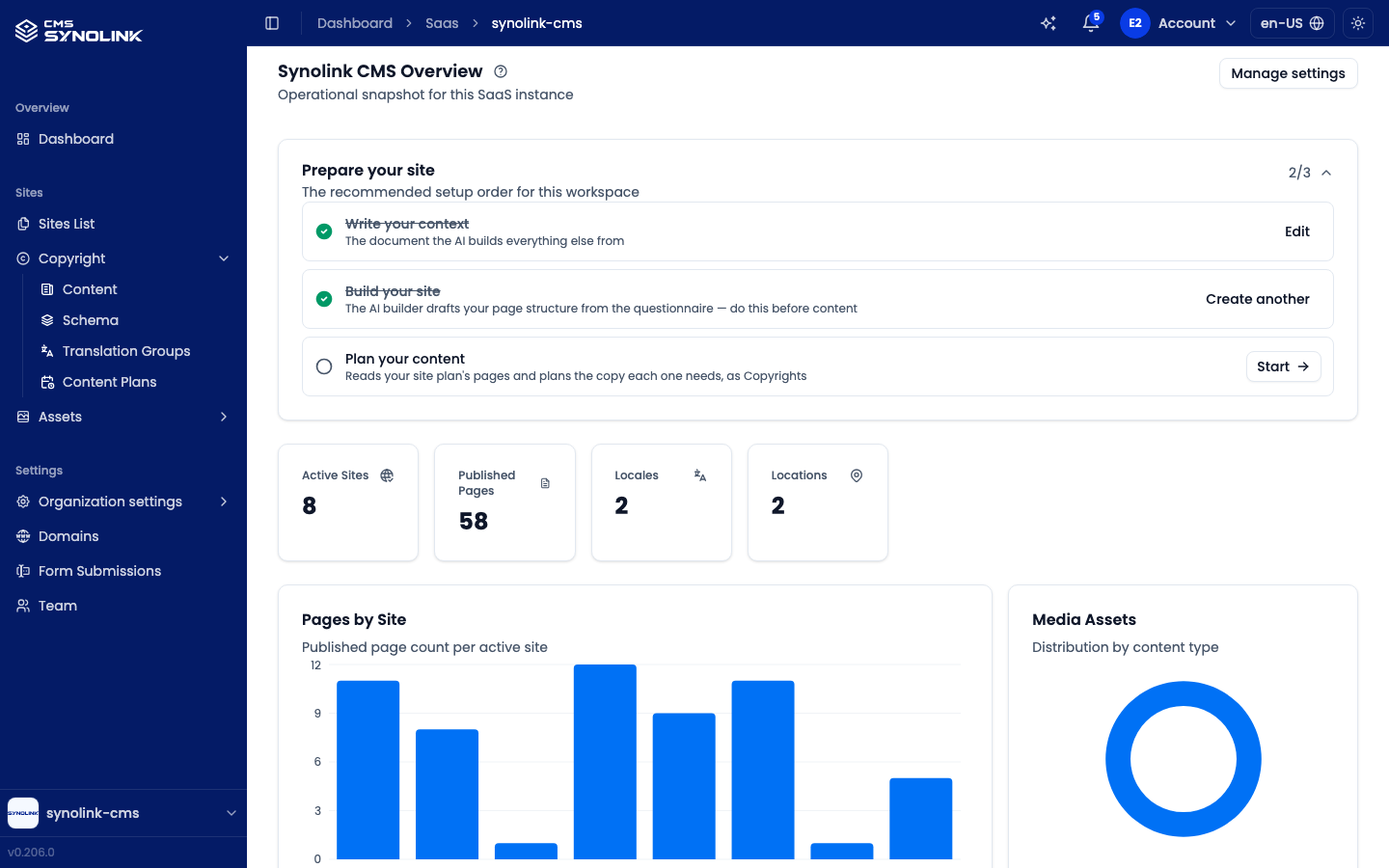The width and height of the screenshot is (1389, 868).
Task: Open the AI sparkles assistant icon
Action: tap(1049, 23)
